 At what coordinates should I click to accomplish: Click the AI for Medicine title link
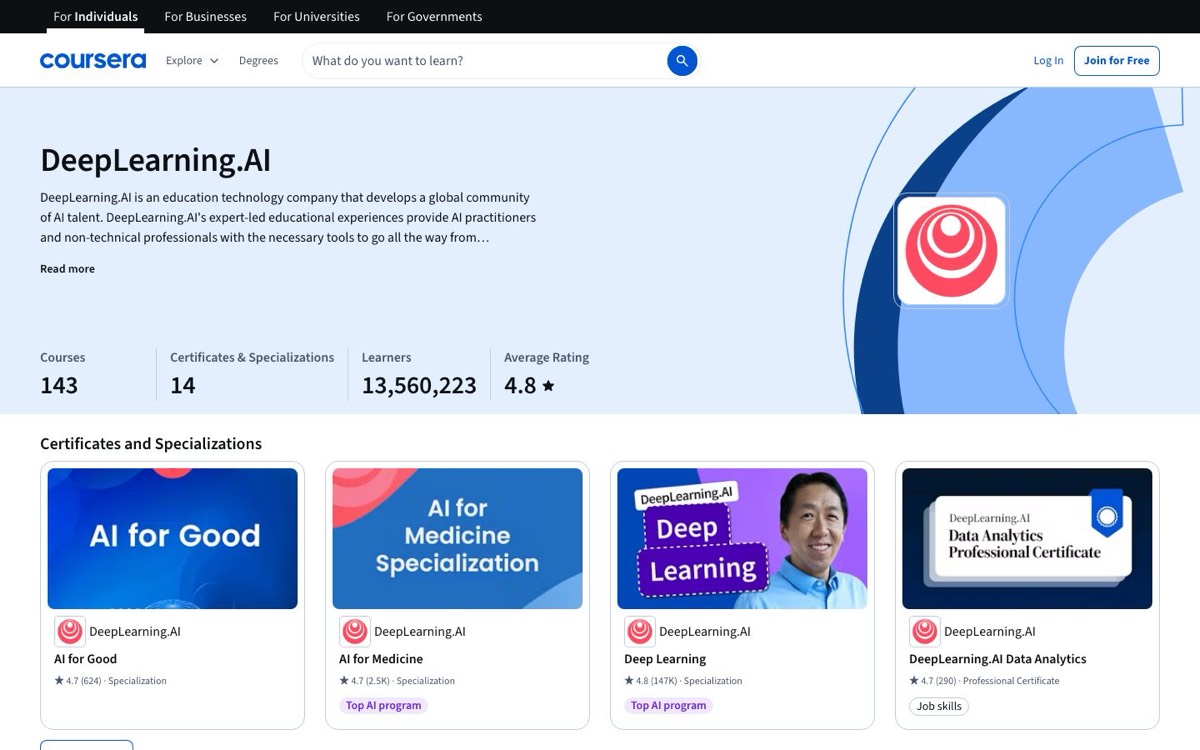point(381,659)
